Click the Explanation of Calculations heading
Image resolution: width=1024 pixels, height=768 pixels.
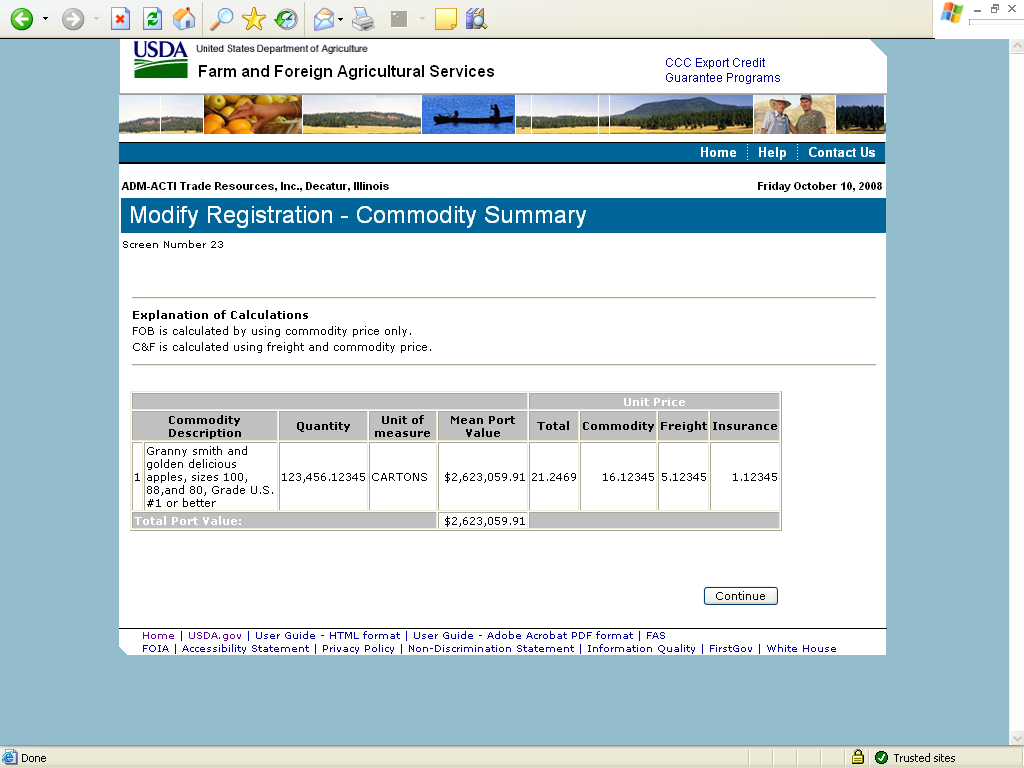tap(220, 315)
